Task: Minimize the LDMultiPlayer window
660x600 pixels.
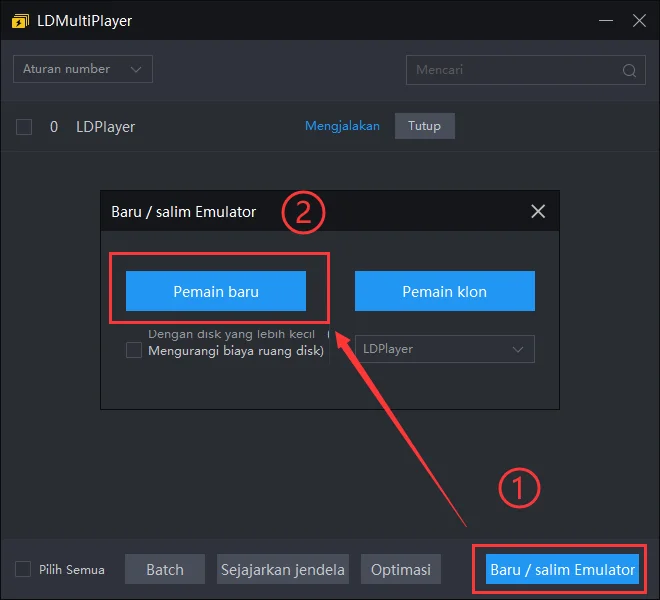Action: 606,20
